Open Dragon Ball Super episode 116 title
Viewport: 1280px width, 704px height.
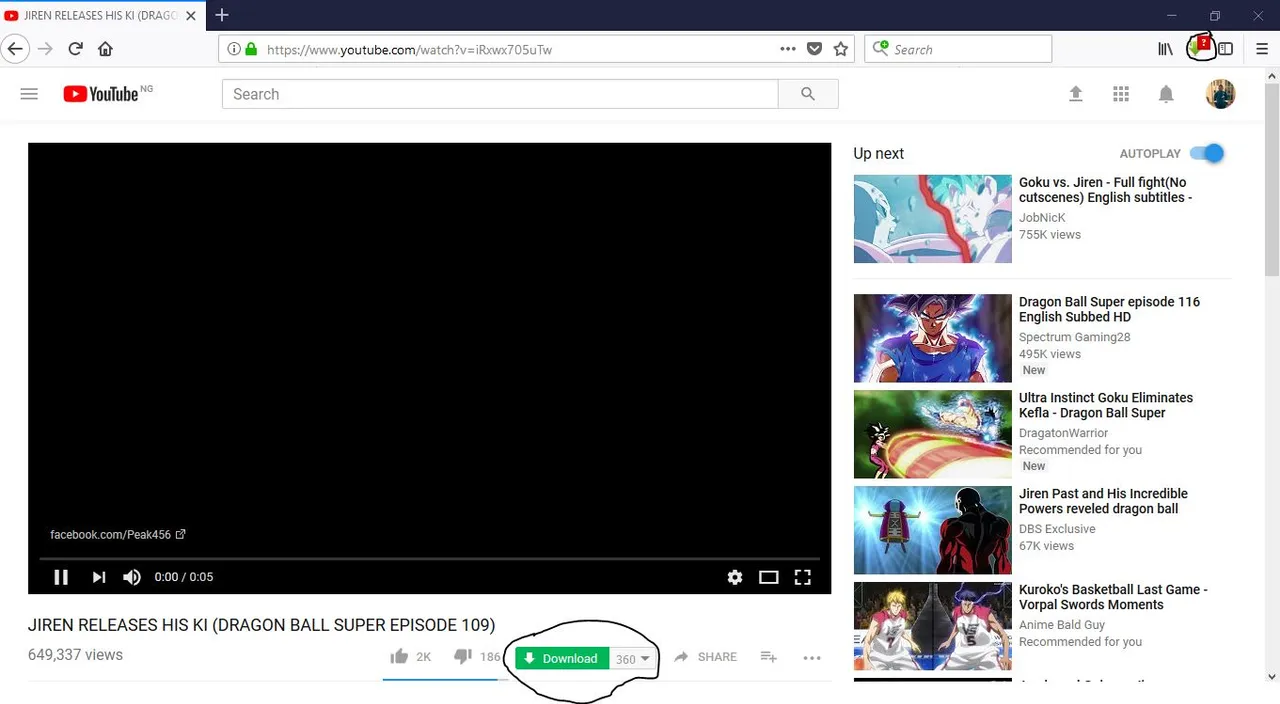click(1109, 309)
